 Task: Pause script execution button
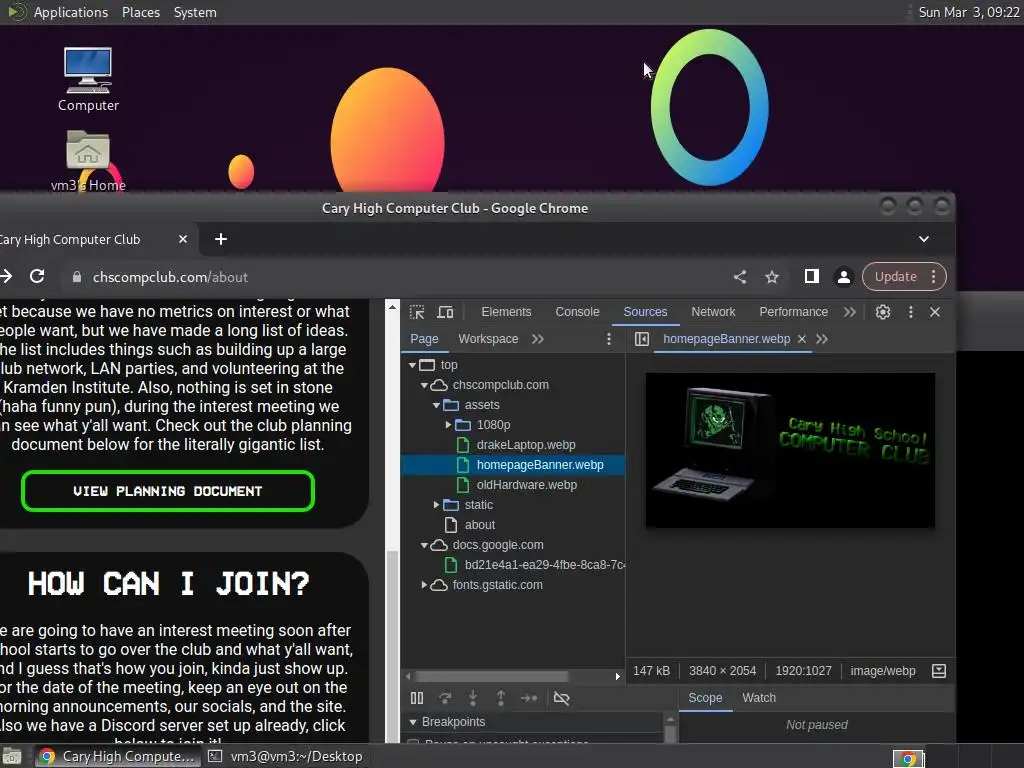click(417, 698)
